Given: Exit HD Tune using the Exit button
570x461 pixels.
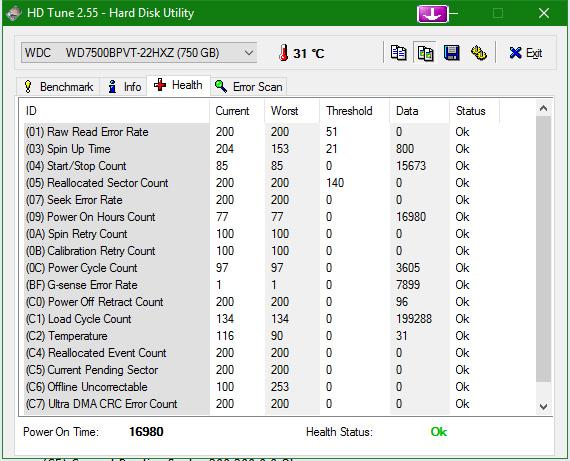Looking at the screenshot, I should (x=526, y=53).
